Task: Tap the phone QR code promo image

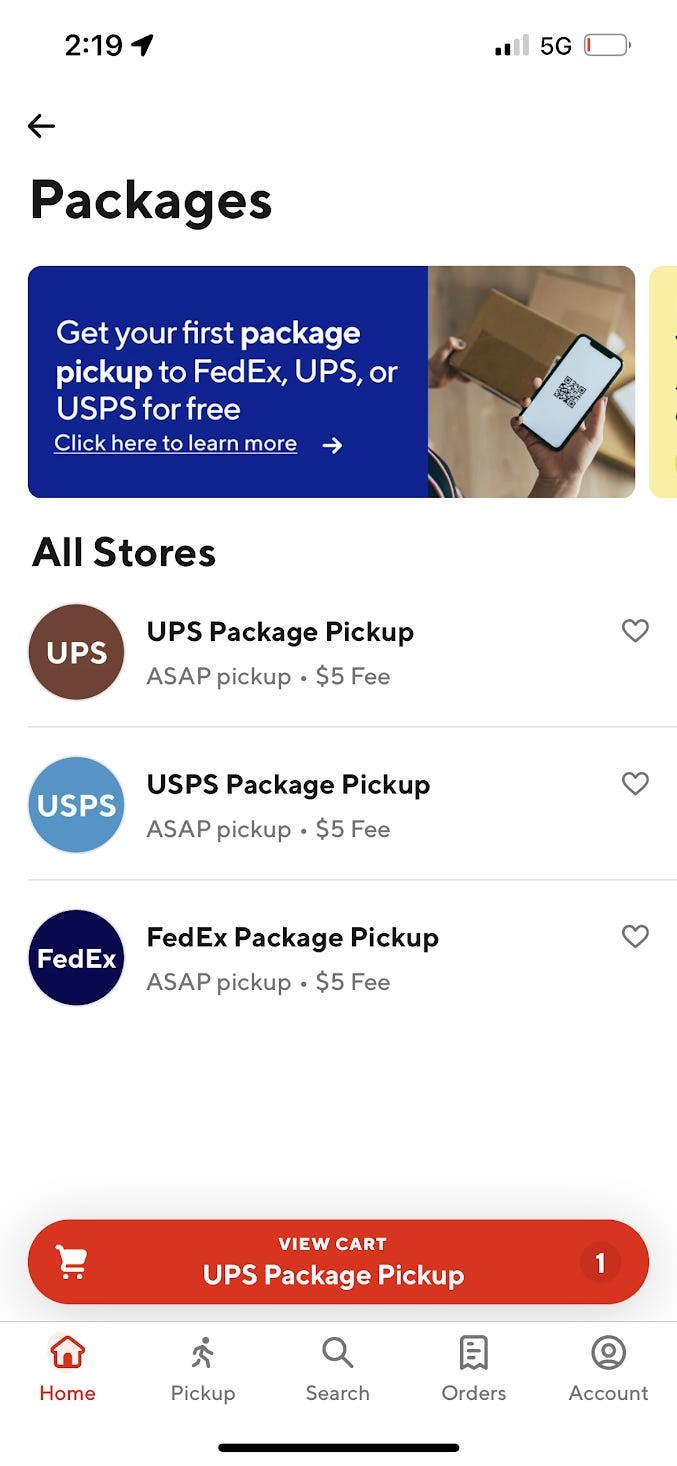Action: click(531, 381)
